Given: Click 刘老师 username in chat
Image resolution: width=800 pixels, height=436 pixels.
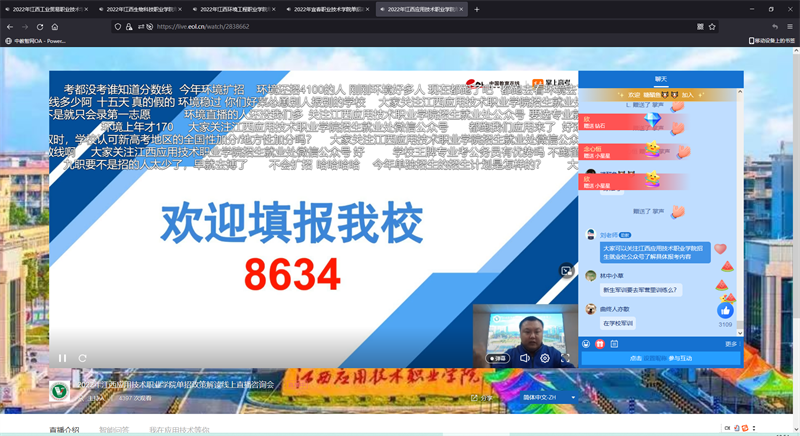Looking at the screenshot, I should [x=608, y=235].
